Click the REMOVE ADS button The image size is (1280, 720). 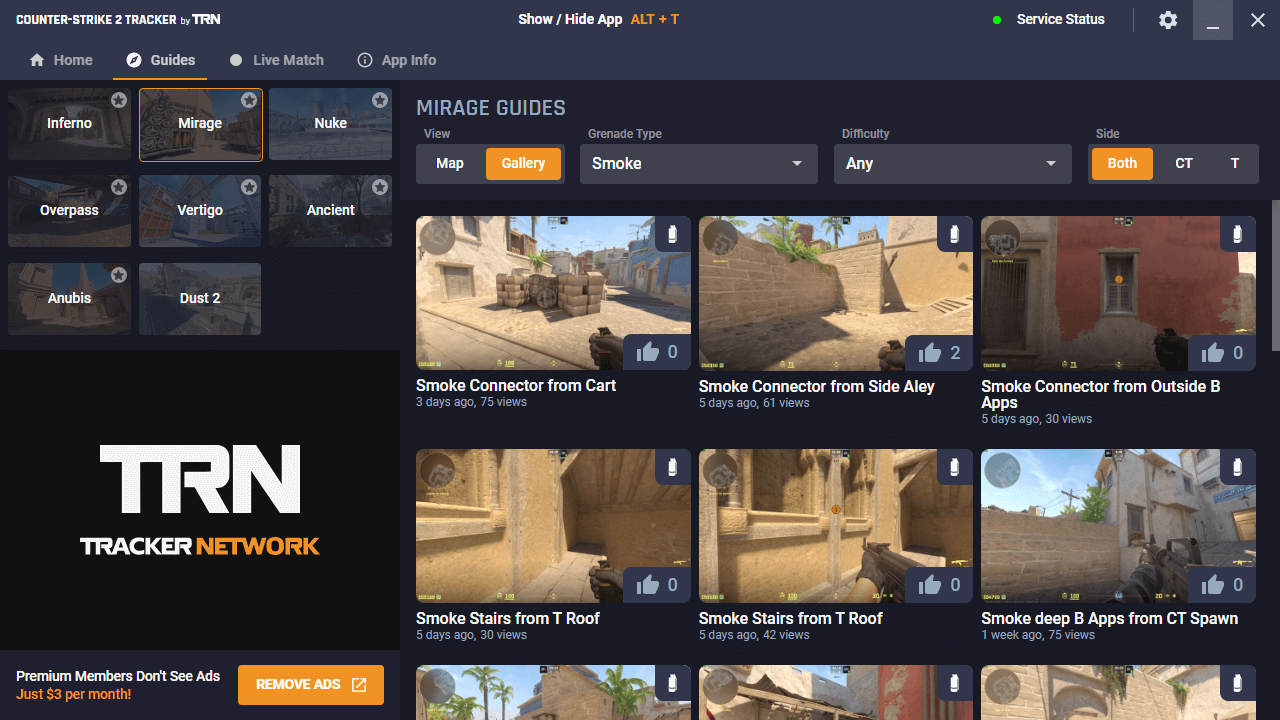coord(311,685)
